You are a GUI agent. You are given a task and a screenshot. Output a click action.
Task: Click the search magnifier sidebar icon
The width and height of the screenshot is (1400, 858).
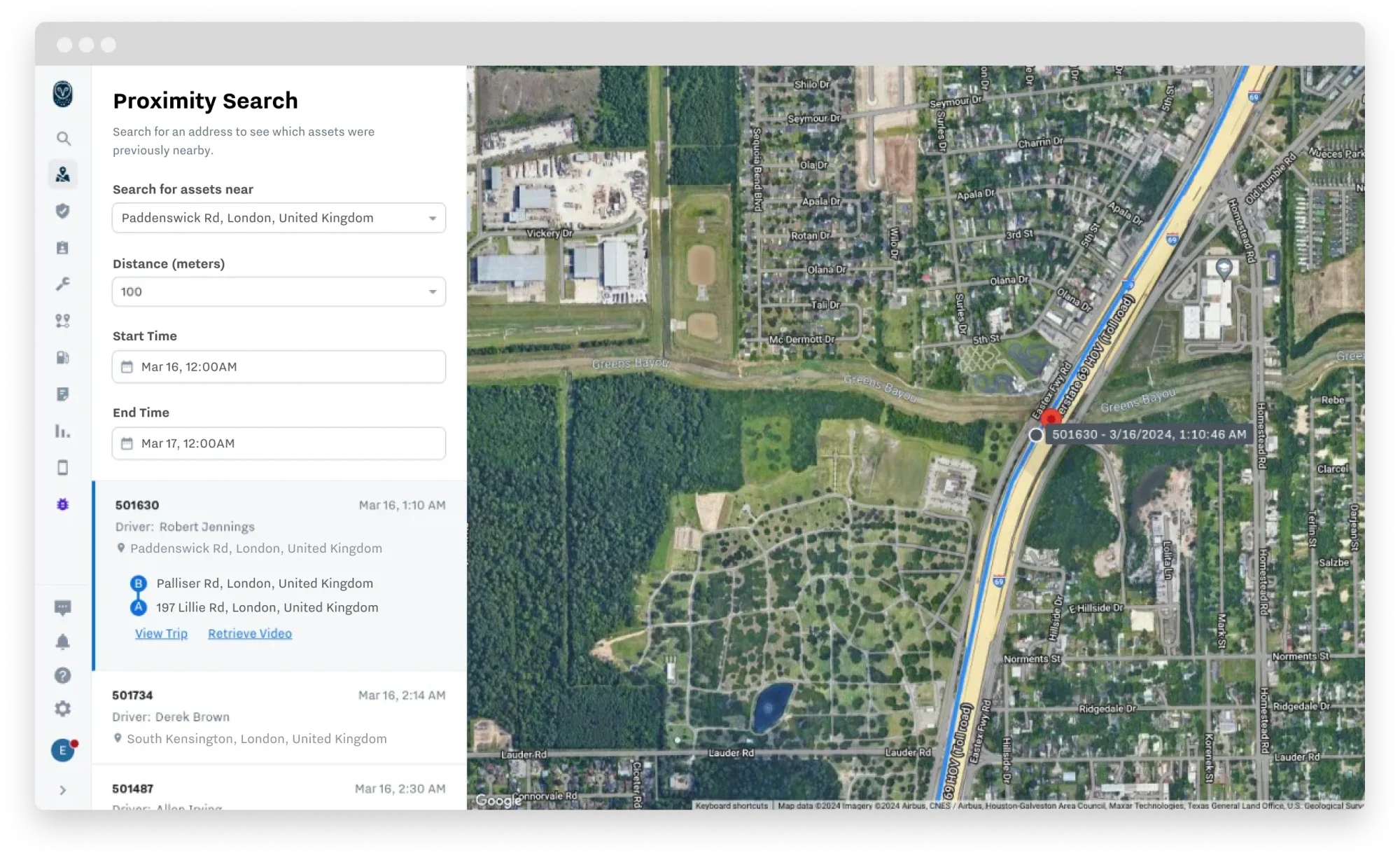(63, 139)
